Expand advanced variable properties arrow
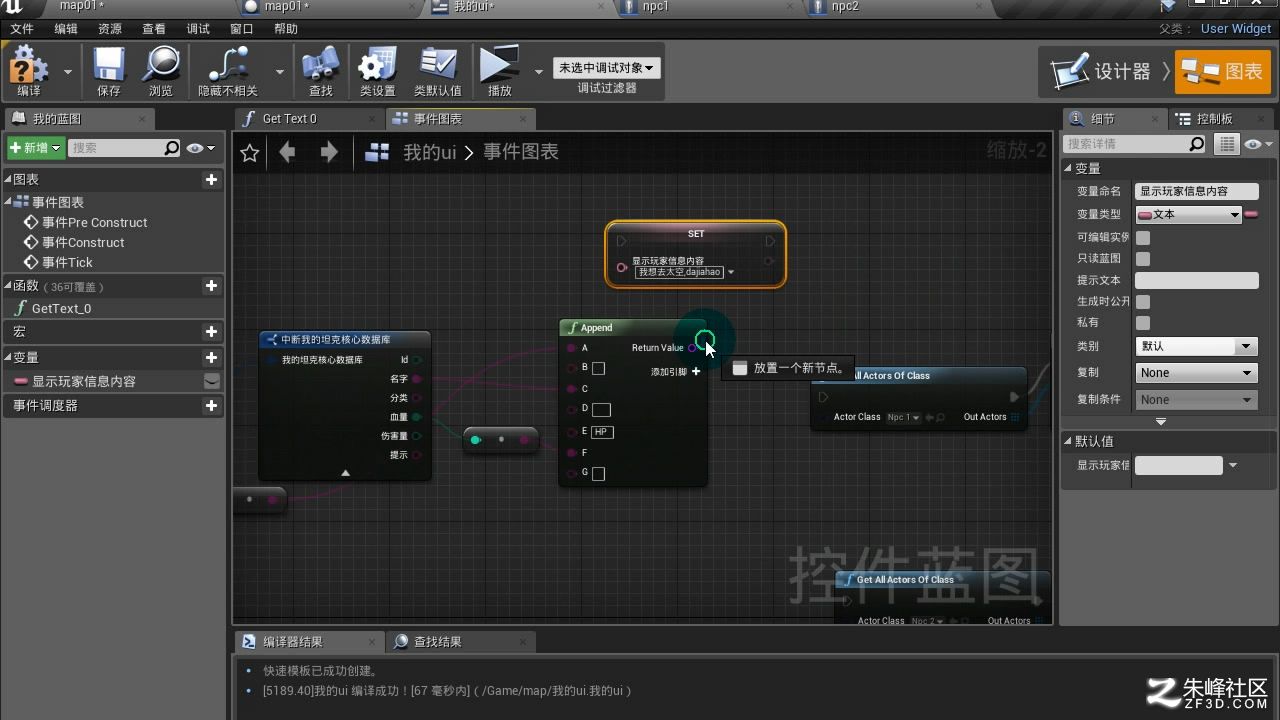This screenshot has width=1280, height=720. [x=1161, y=421]
